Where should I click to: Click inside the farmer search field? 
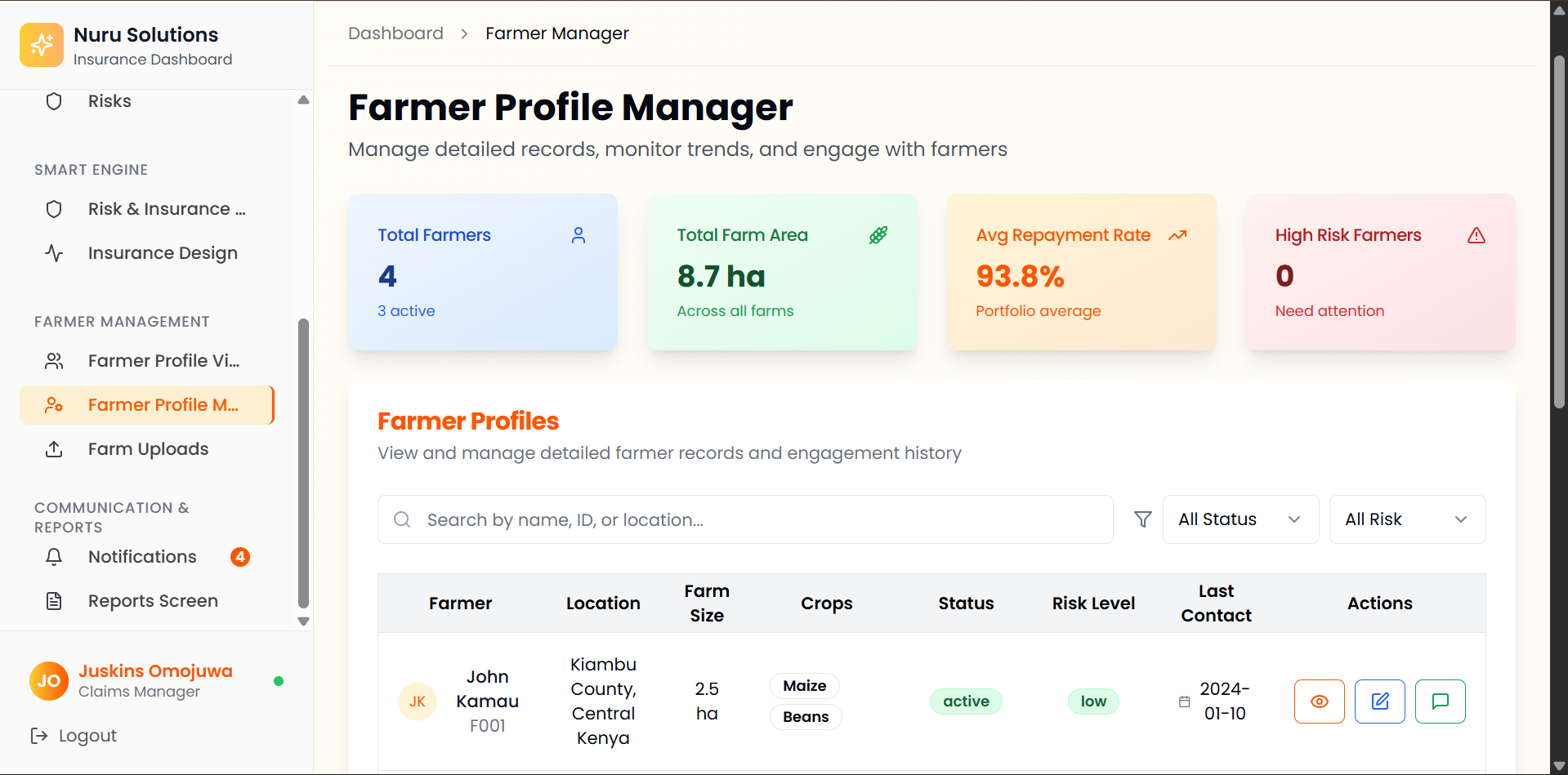click(x=745, y=519)
